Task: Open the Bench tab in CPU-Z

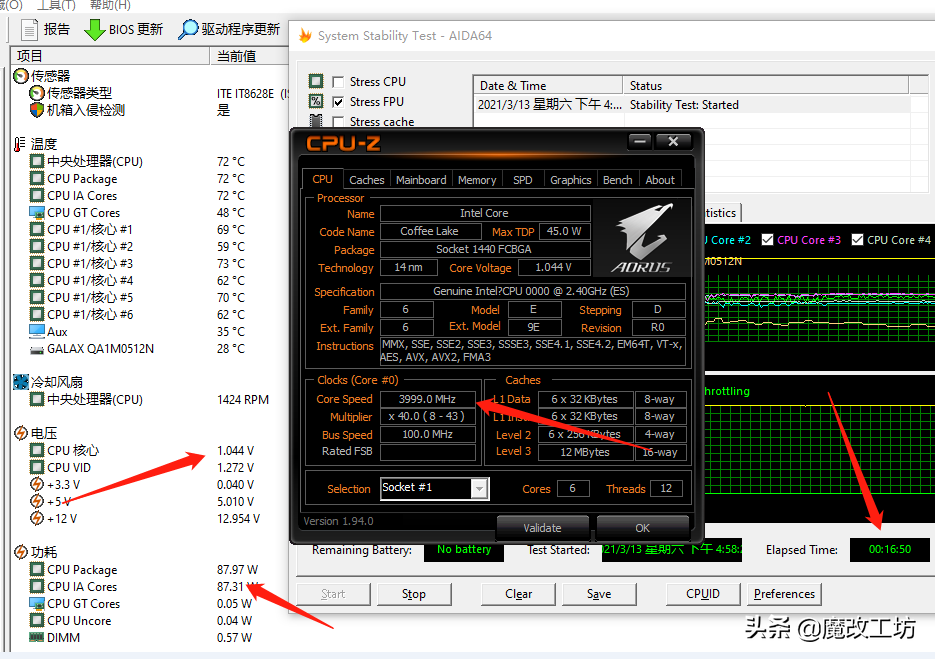Action: [618, 180]
